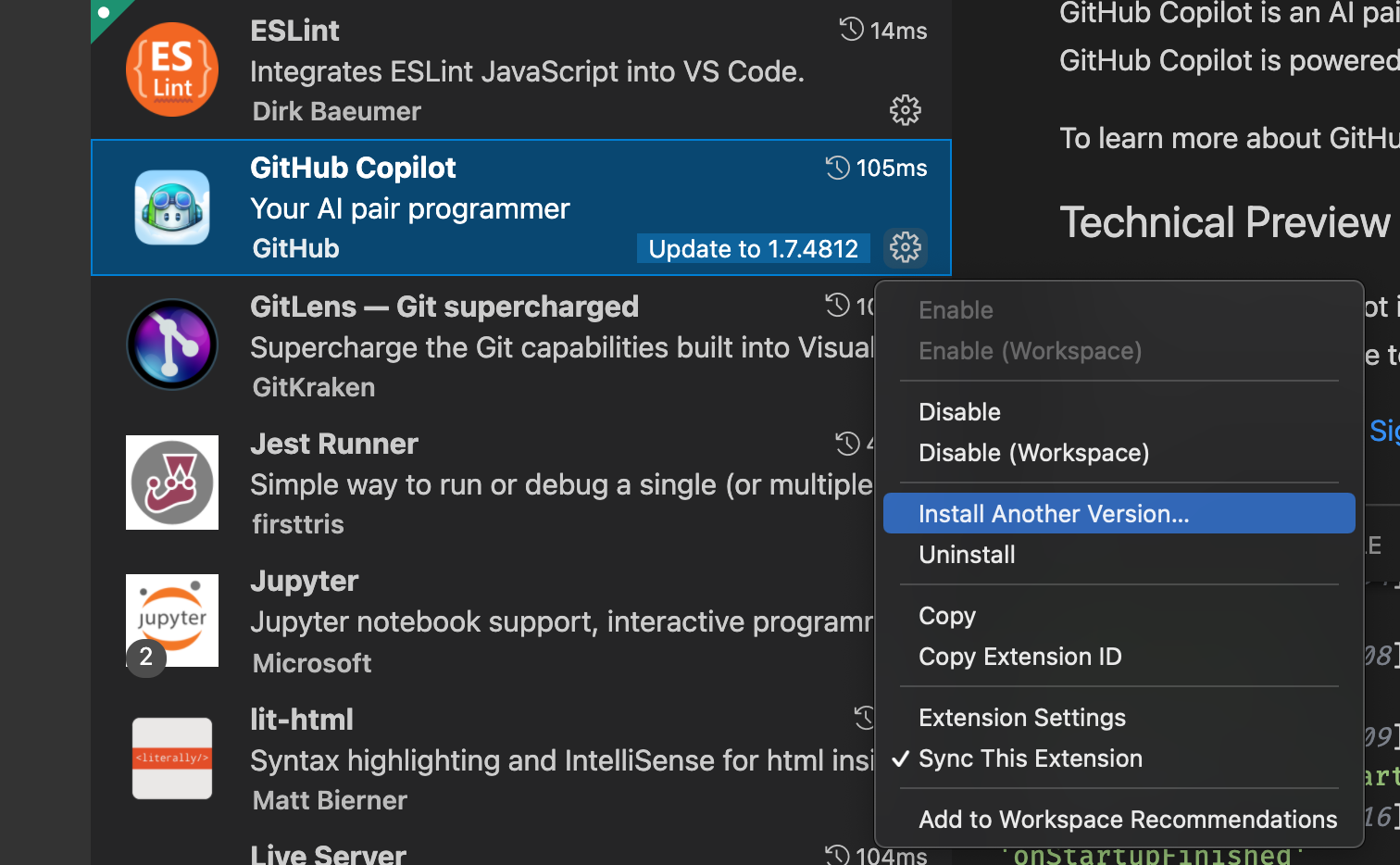This screenshot has width=1400, height=865.
Task: Click the ESLint extension logo
Action: tap(172, 69)
